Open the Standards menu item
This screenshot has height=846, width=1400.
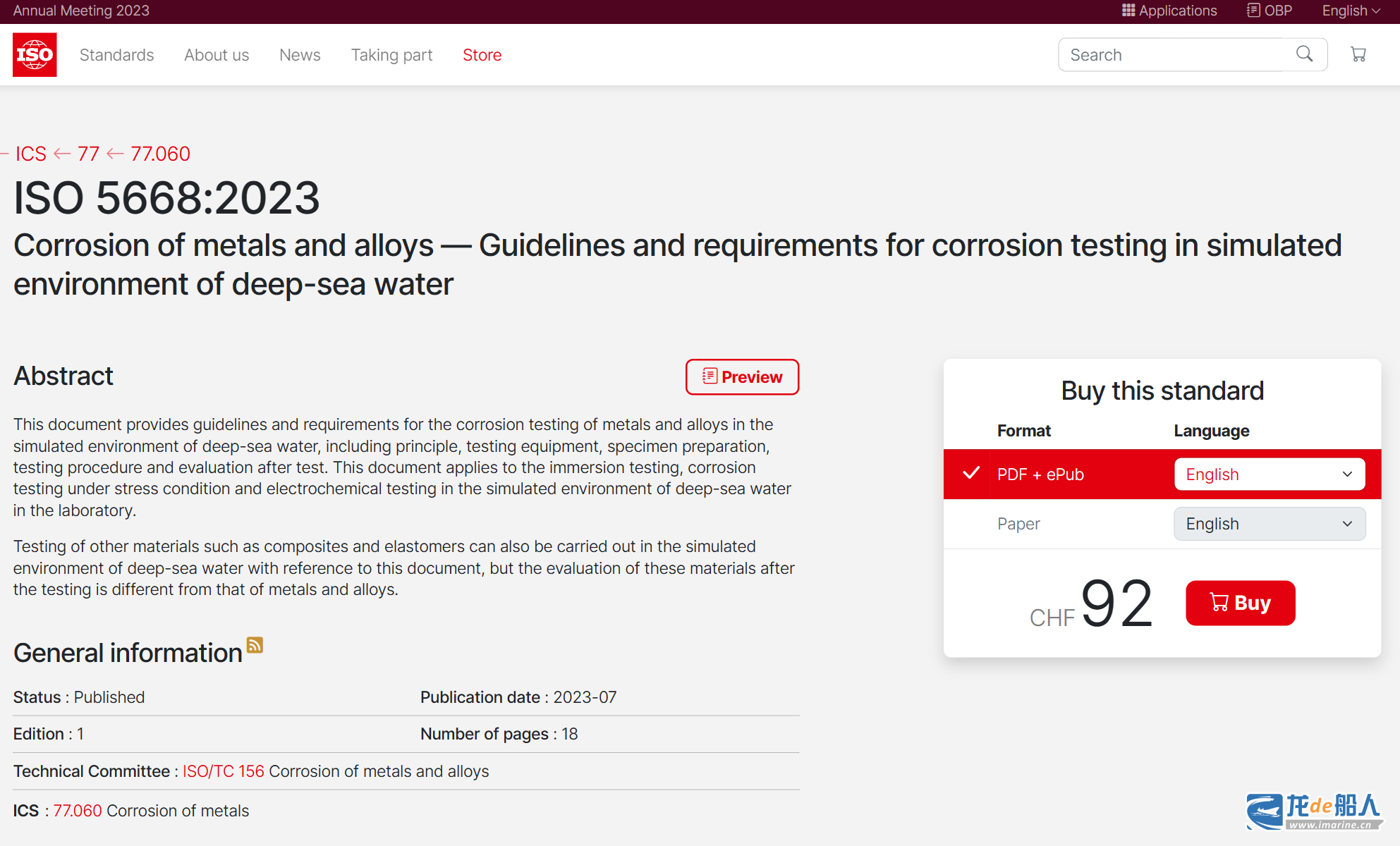116,55
